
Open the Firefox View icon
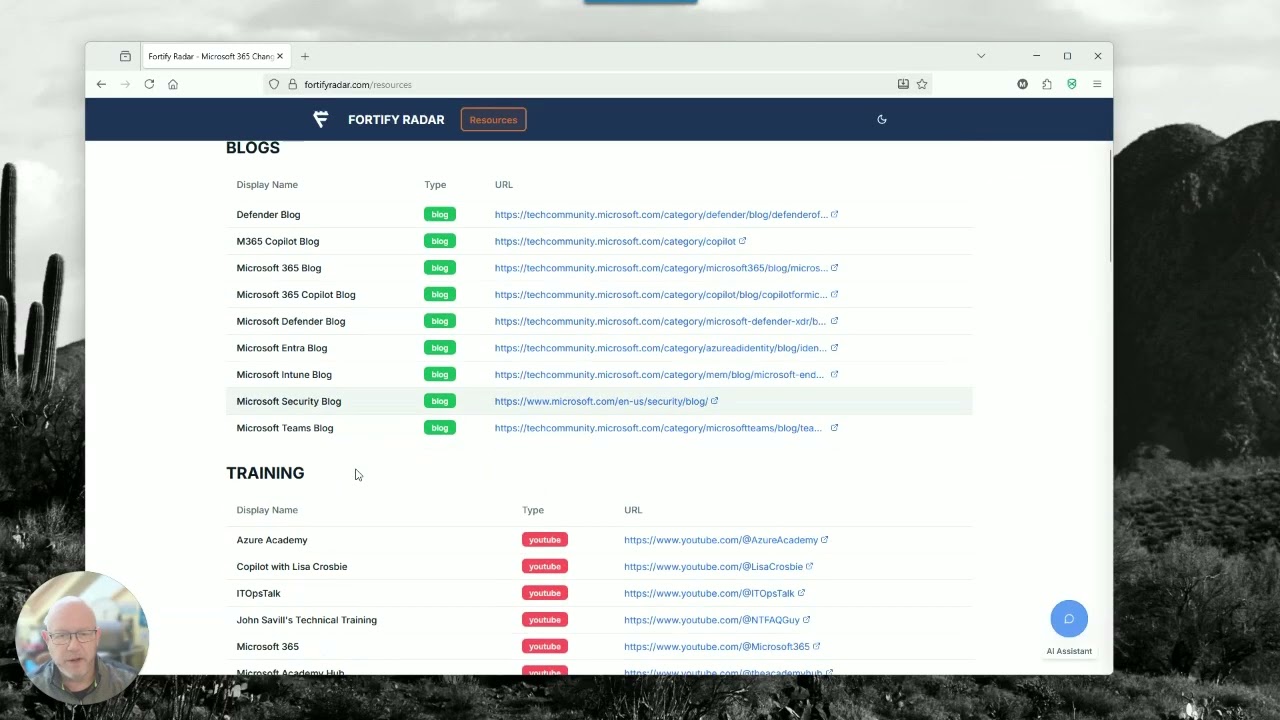(x=125, y=56)
